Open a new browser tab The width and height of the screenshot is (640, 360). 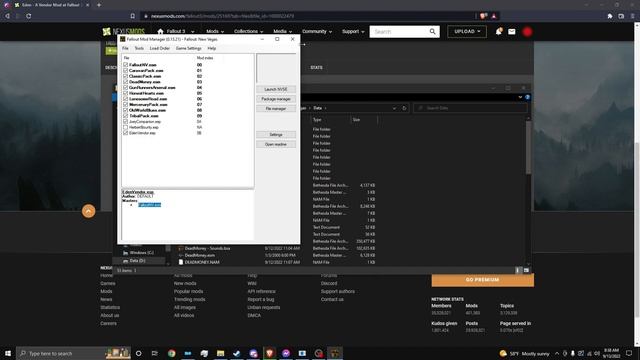(x=99, y=5)
